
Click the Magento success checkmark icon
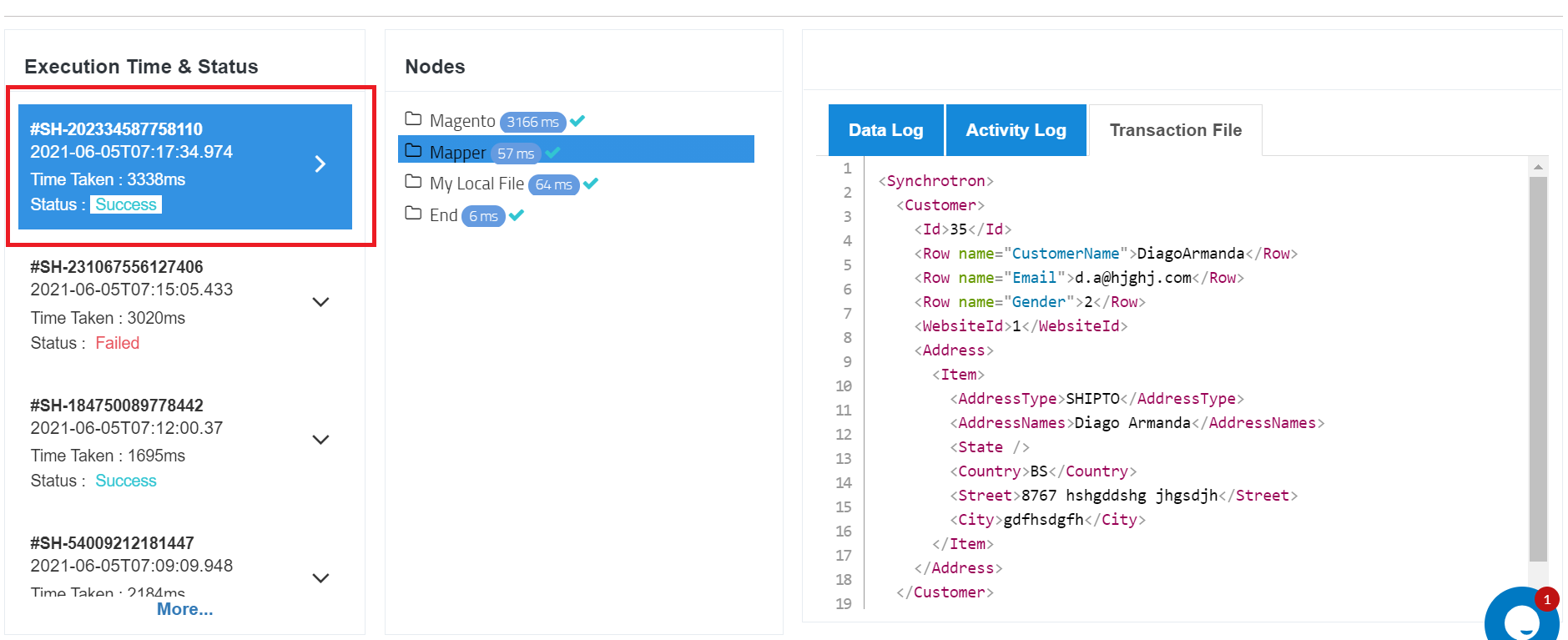tap(577, 121)
